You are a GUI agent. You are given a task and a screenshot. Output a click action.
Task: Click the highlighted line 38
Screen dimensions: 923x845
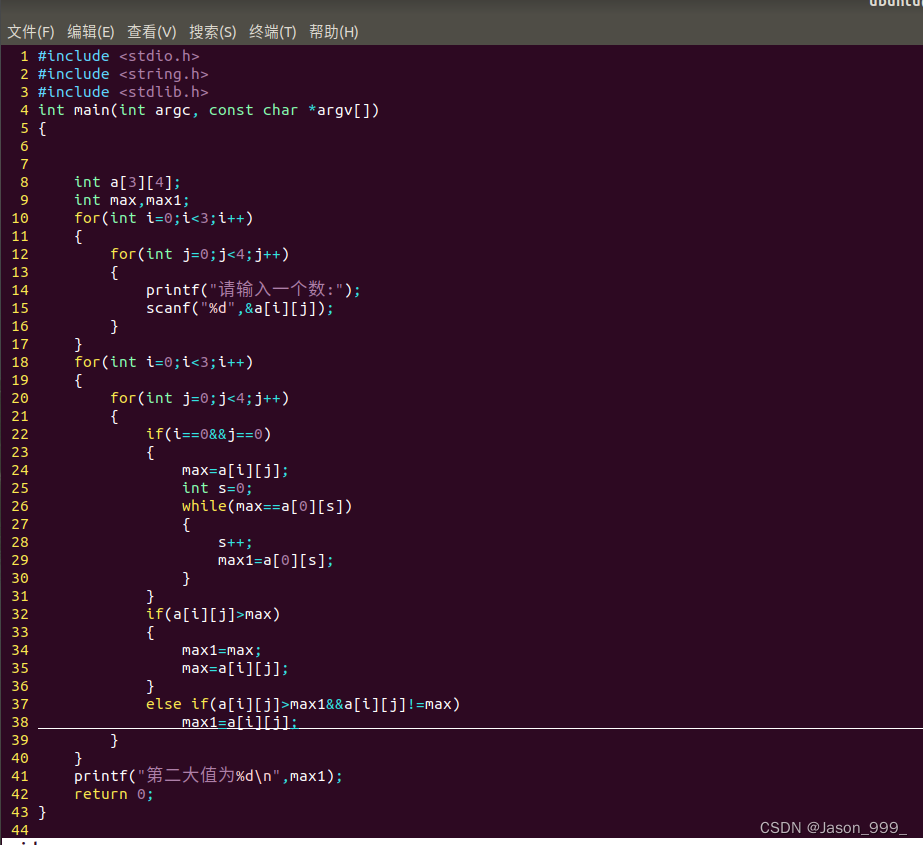(240, 721)
